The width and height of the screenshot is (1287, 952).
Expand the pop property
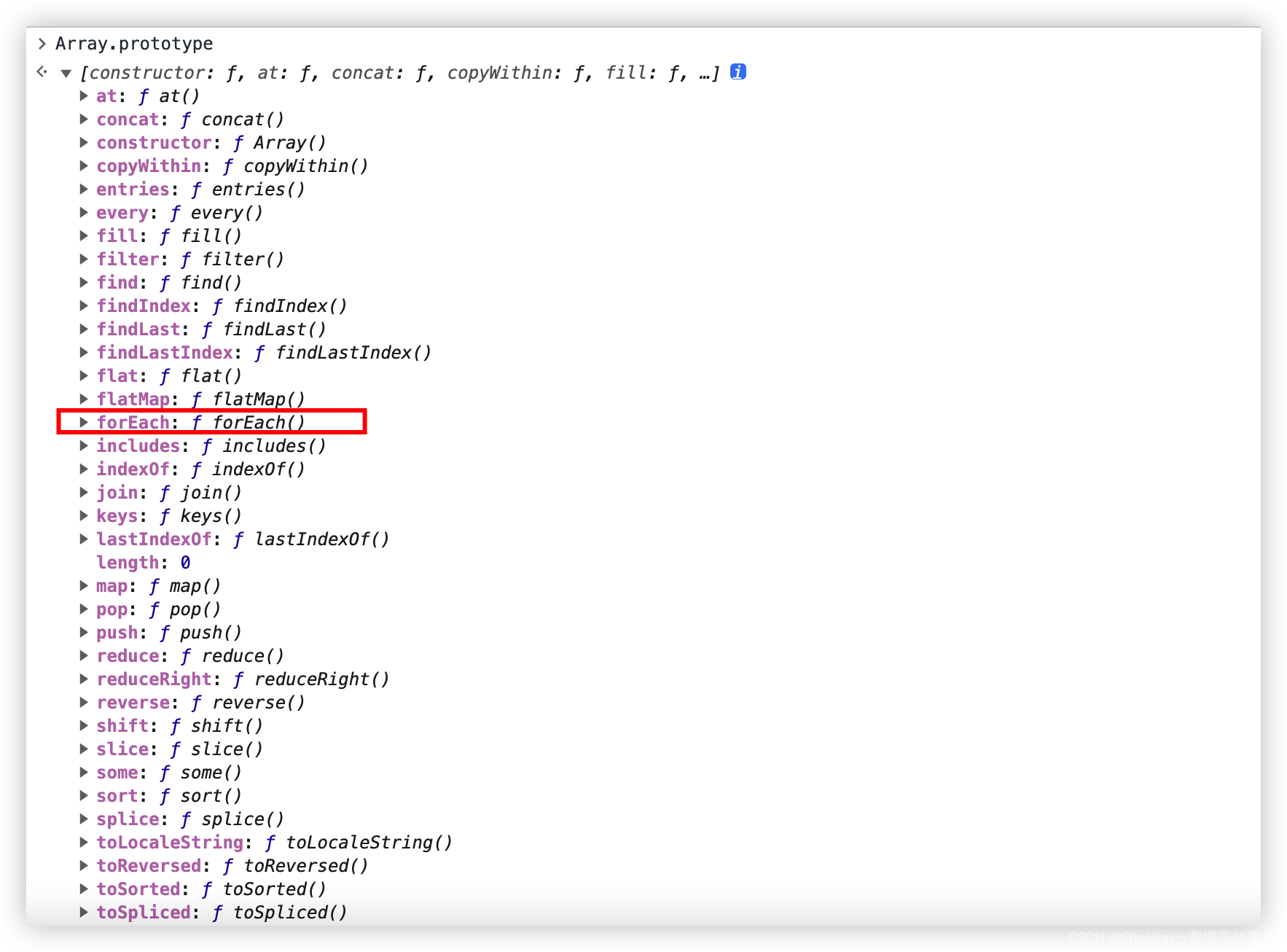point(84,609)
